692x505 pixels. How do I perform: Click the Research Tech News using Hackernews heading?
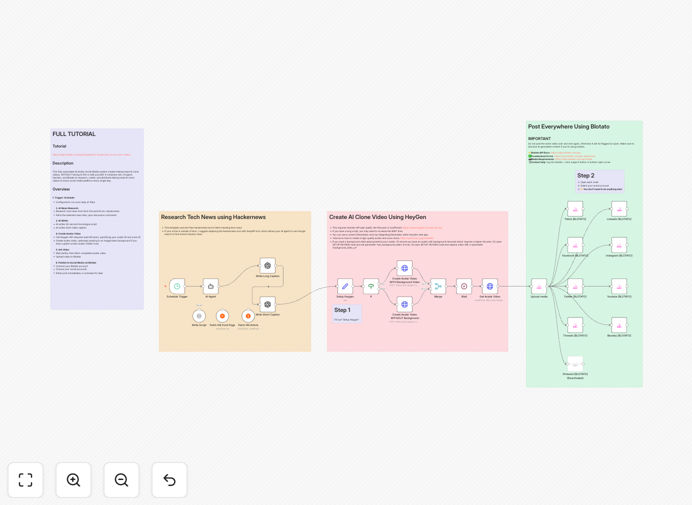coord(213,217)
